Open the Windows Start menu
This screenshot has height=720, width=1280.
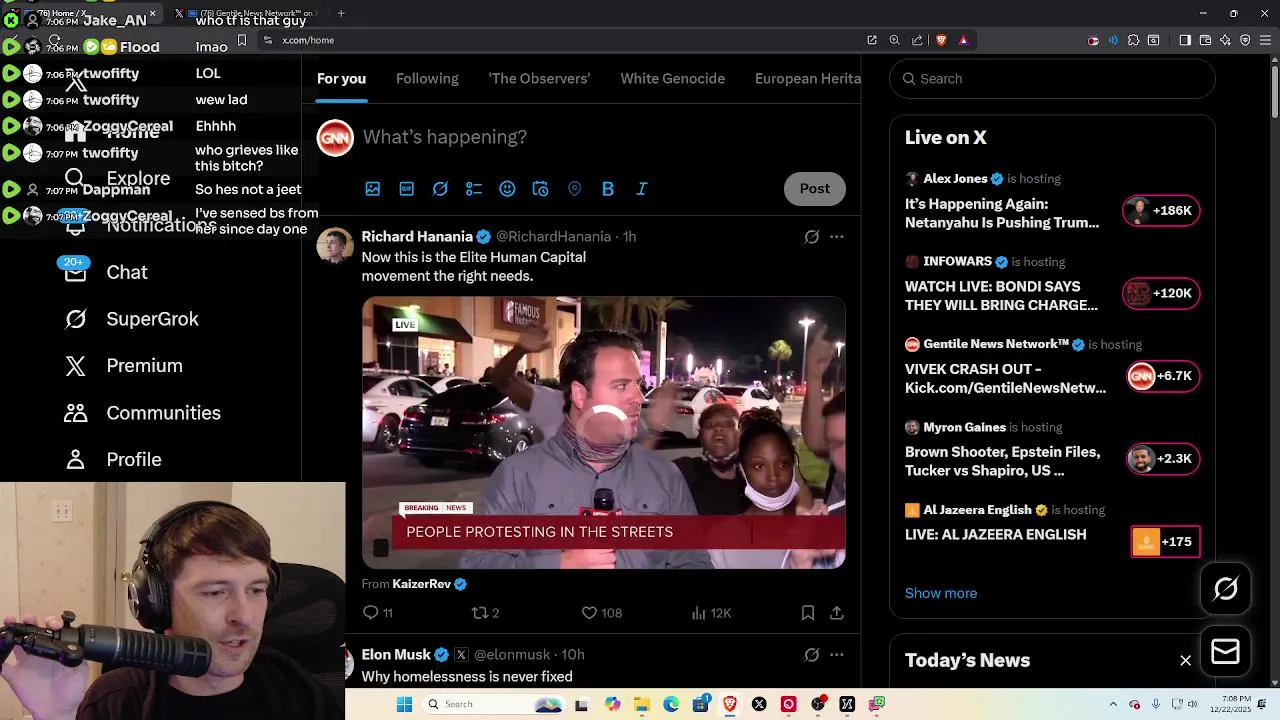pos(404,704)
